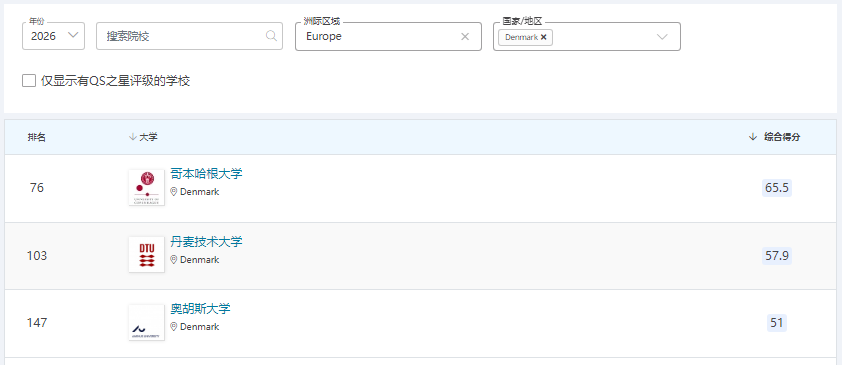Open the DTU logo thumbnail
The height and width of the screenshot is (365, 842).
point(147,254)
